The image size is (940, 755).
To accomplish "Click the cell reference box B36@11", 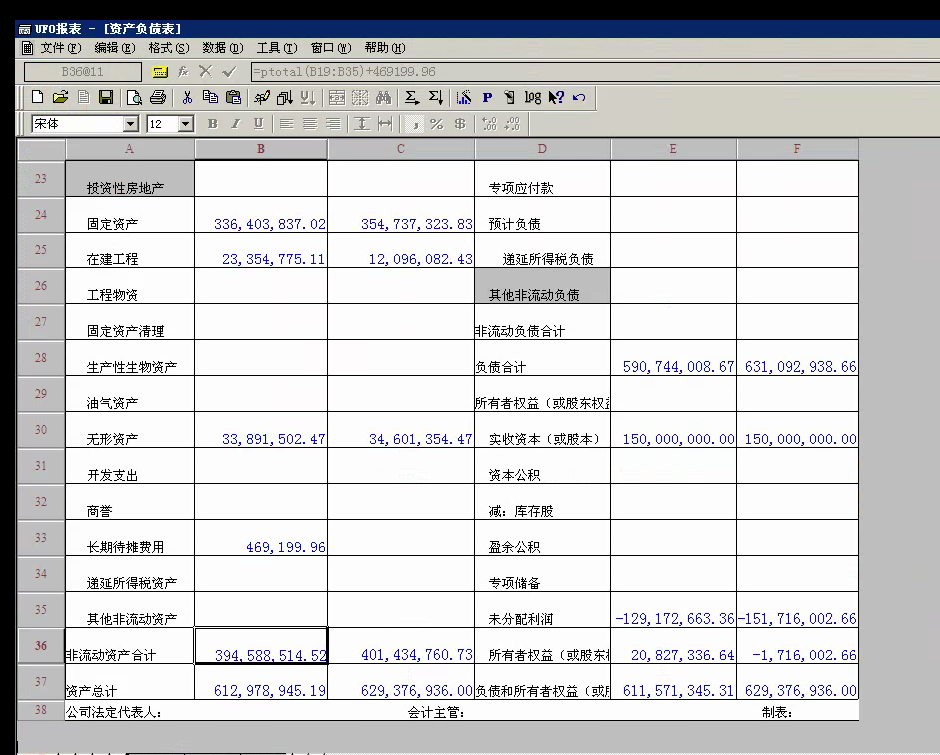I will [x=83, y=72].
